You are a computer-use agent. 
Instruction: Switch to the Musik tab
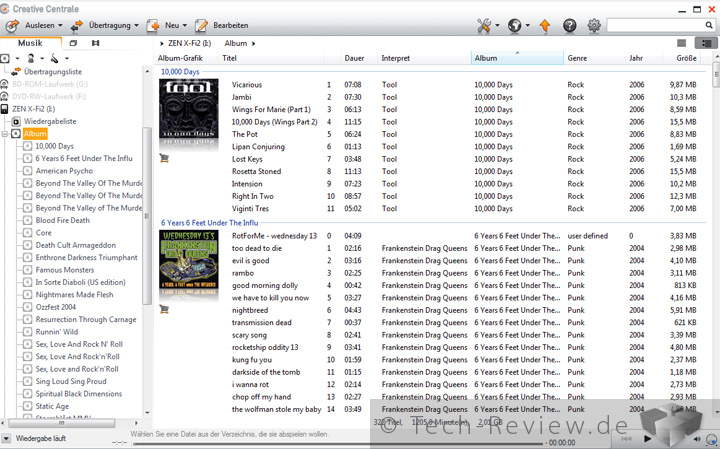30,43
